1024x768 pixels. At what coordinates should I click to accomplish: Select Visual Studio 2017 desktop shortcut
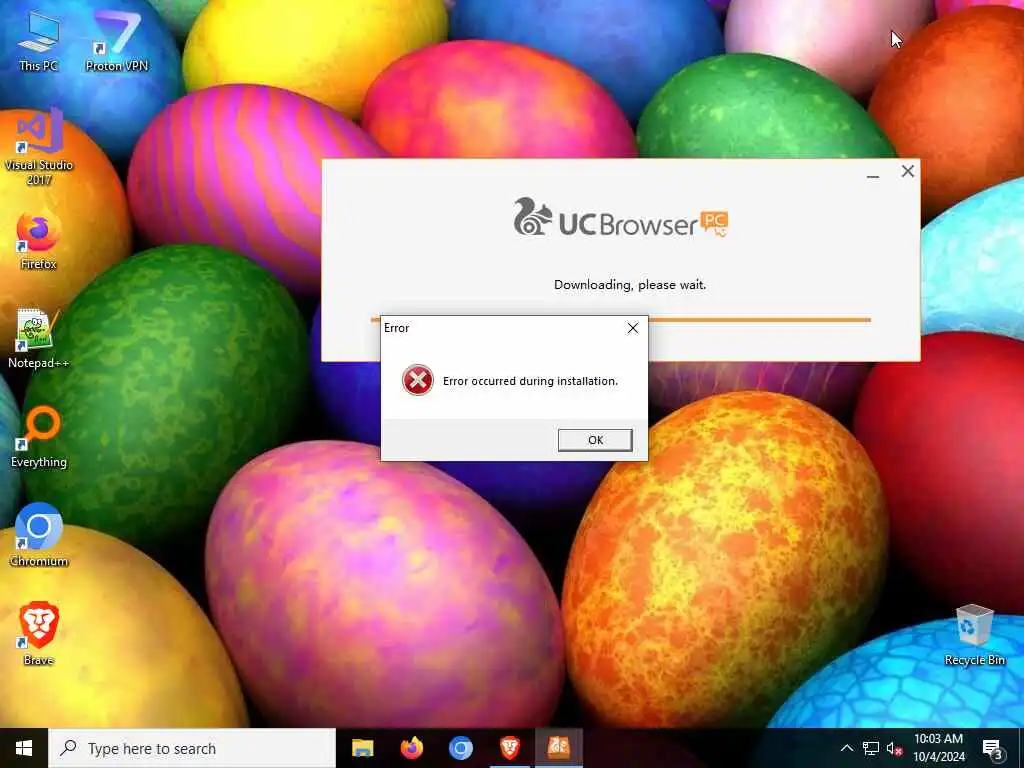pos(39,147)
